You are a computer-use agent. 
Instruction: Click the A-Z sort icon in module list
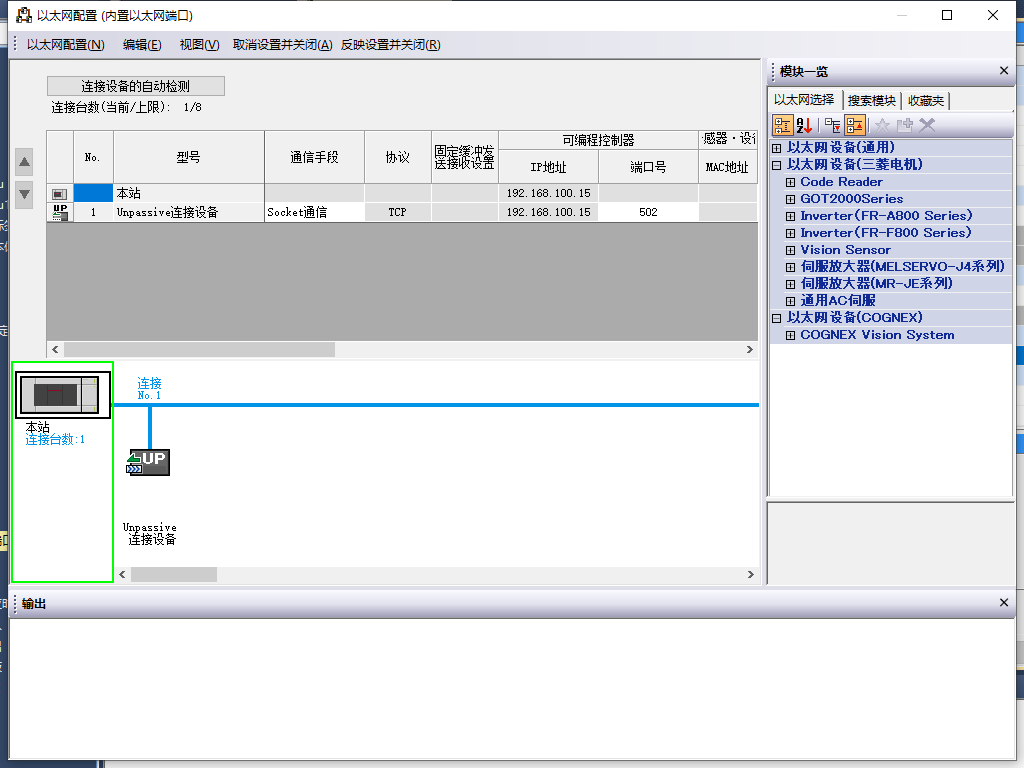point(805,125)
